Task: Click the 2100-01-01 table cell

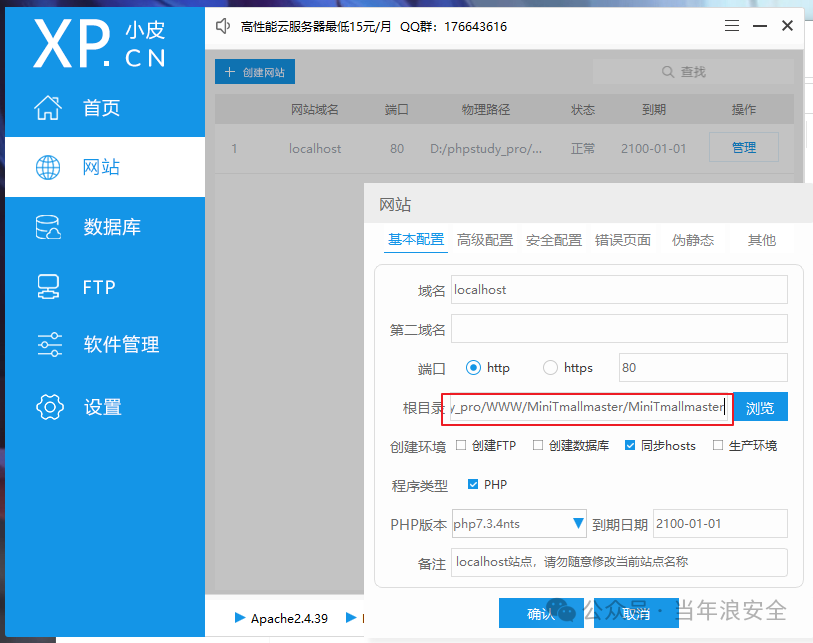Action: (653, 149)
